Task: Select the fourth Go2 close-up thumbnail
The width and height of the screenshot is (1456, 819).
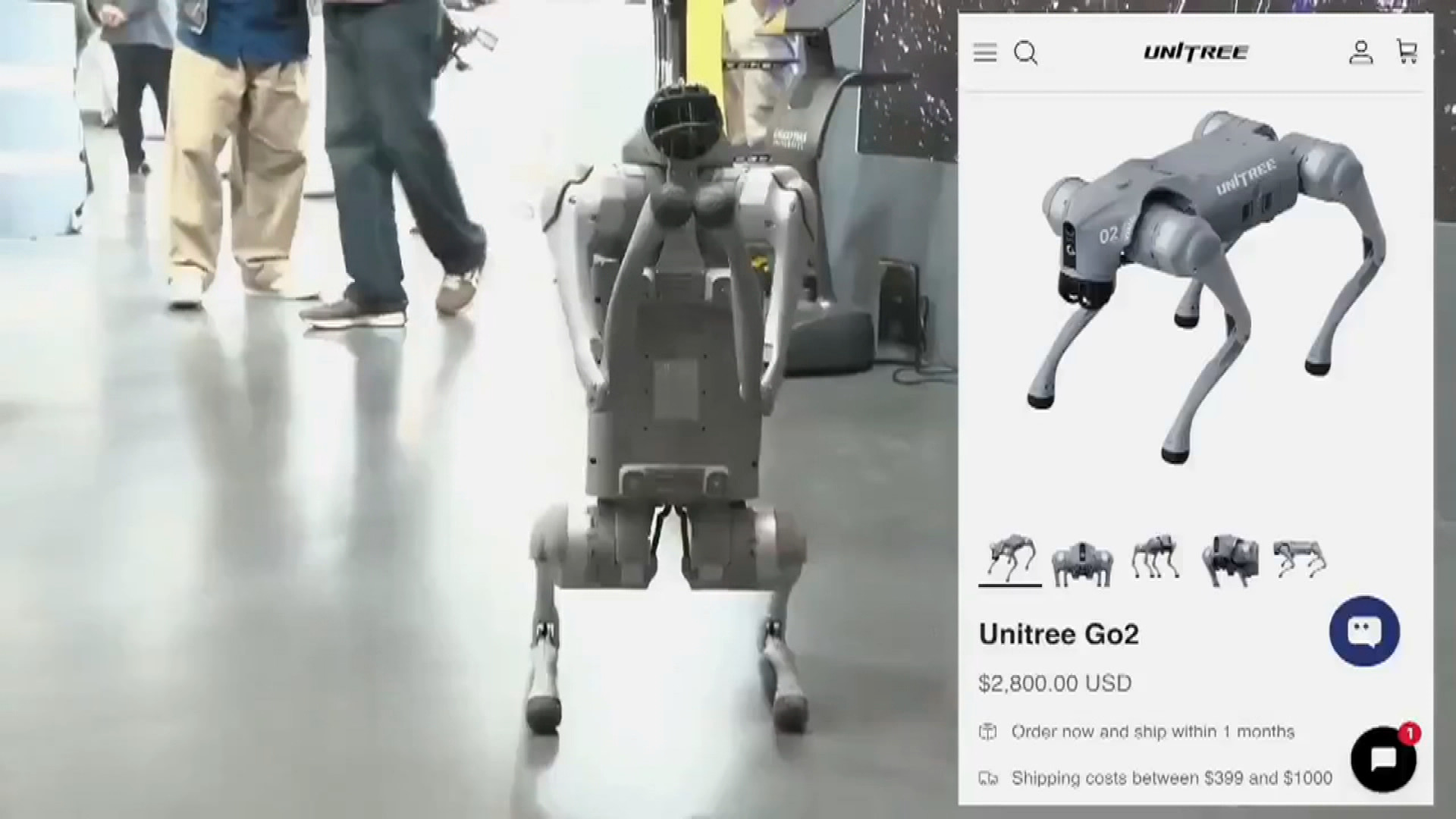Action: pyautogui.click(x=1230, y=560)
